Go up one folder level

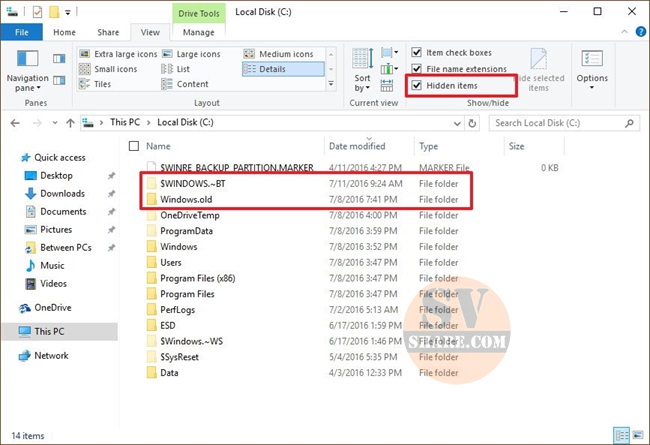click(70, 123)
